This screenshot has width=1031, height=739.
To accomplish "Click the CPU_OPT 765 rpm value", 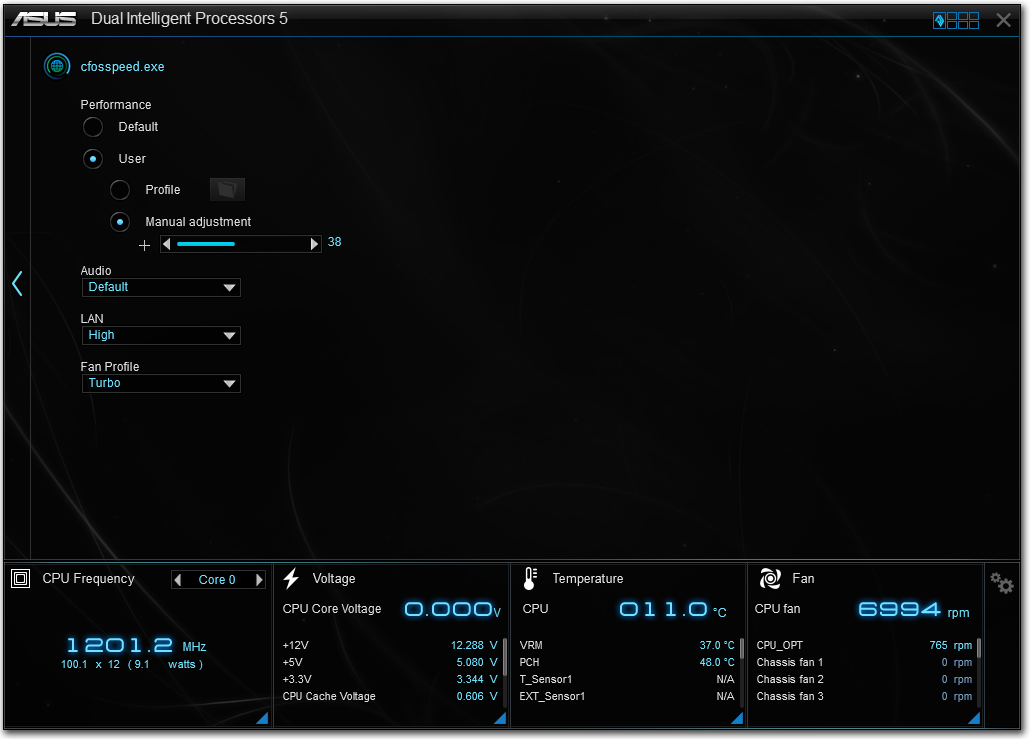I will coord(951,645).
